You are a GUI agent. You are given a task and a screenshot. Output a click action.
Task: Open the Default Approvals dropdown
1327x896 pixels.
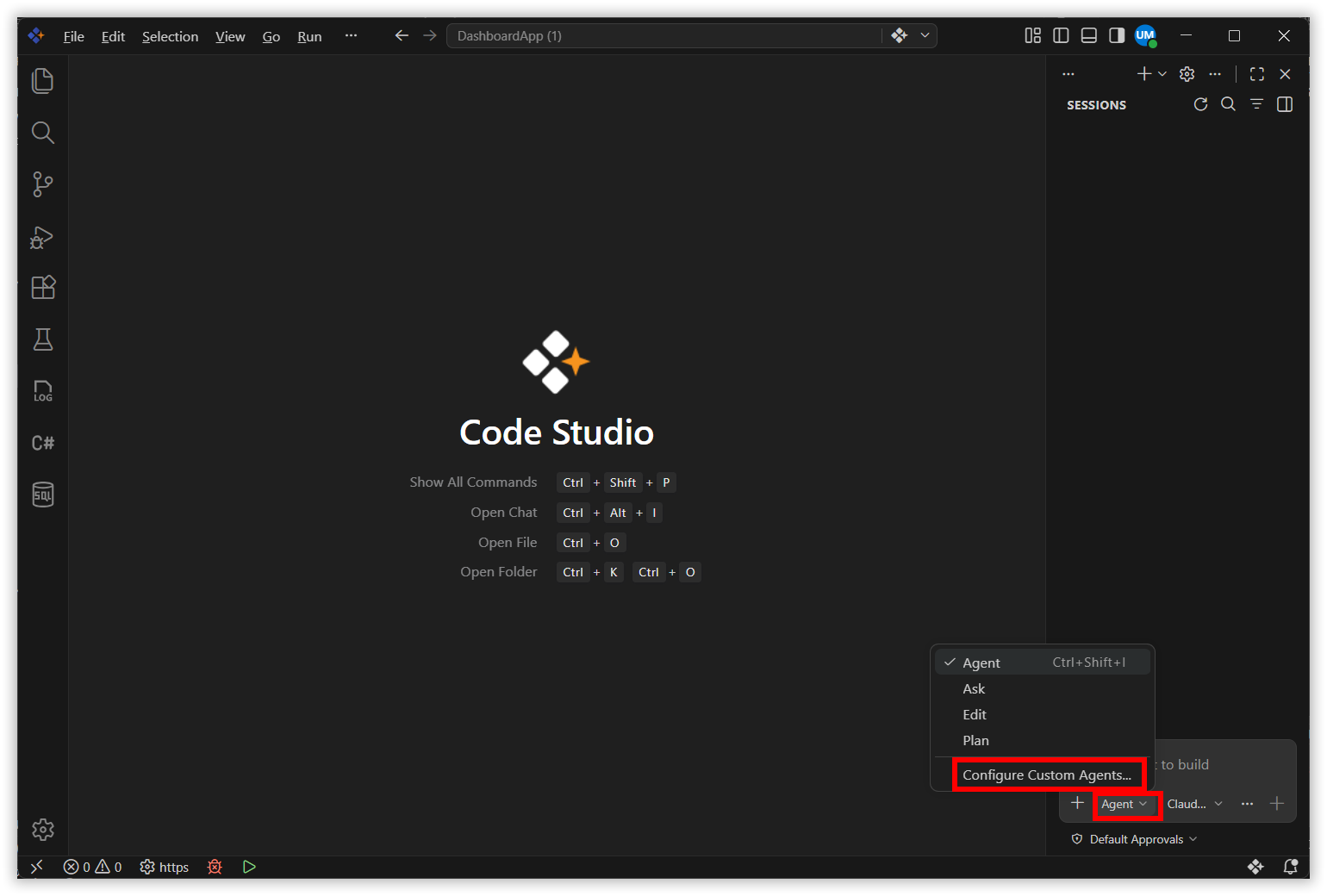point(1134,839)
